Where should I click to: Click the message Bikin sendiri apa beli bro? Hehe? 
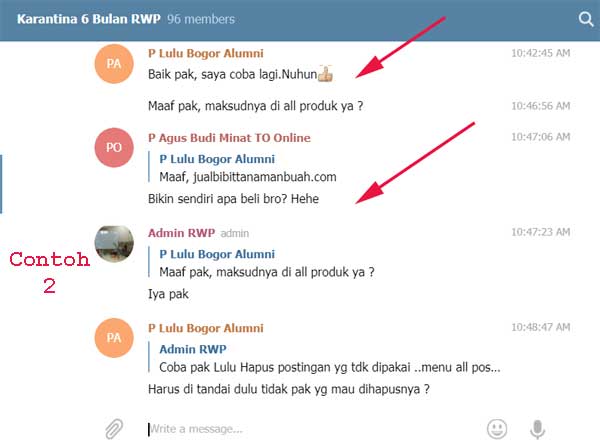pyautogui.click(x=233, y=199)
